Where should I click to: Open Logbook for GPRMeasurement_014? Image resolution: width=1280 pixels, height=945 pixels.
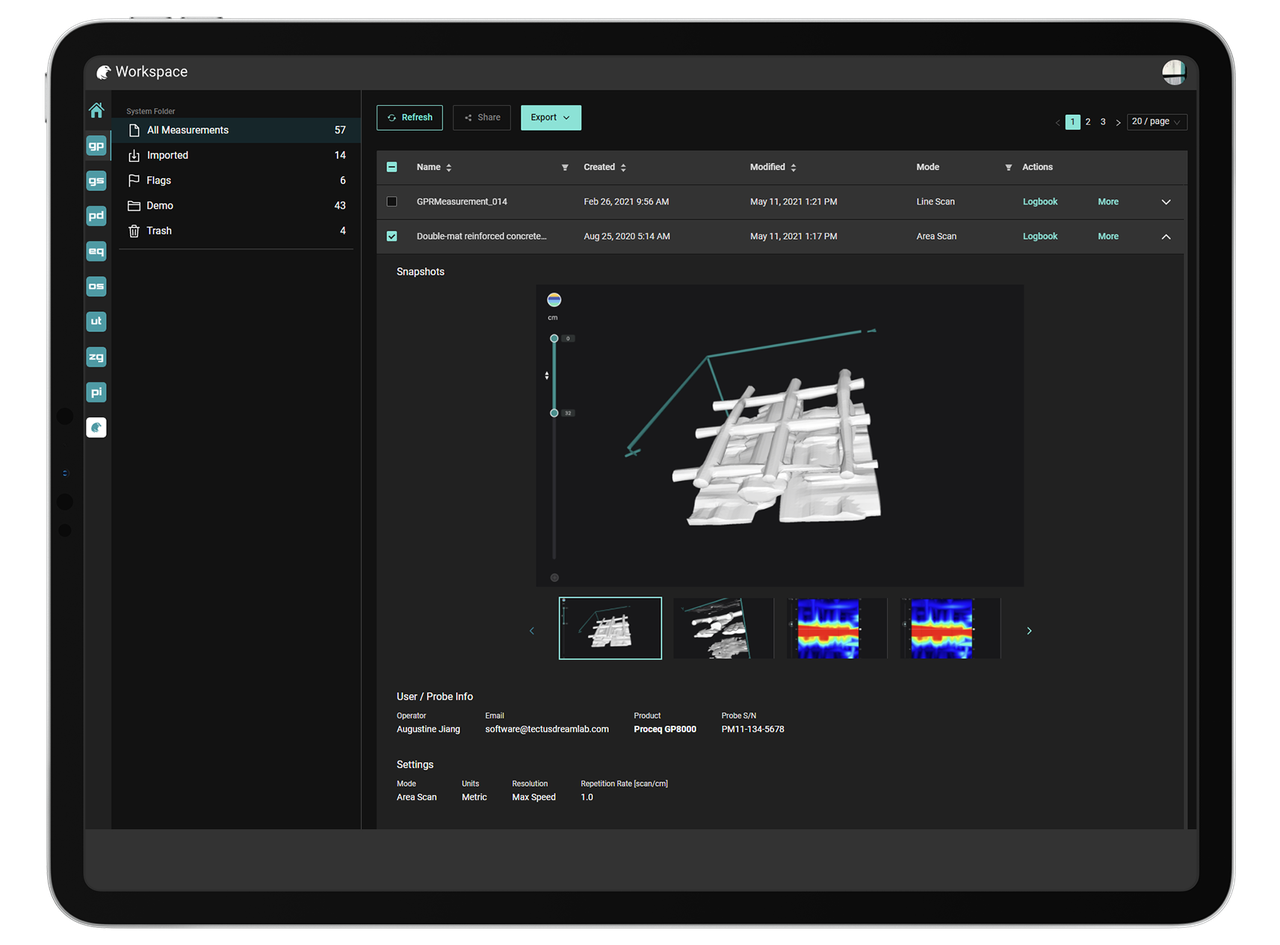pos(1040,202)
